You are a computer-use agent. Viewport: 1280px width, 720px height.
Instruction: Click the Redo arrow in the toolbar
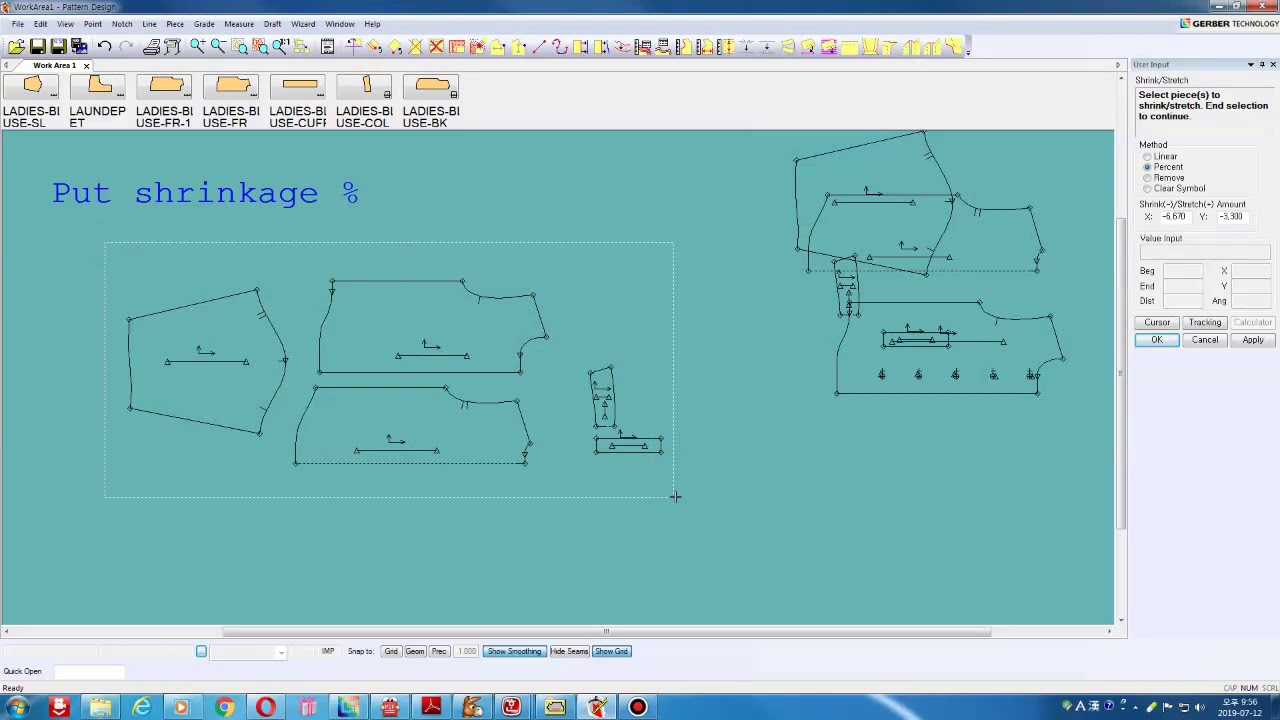[x=125, y=46]
